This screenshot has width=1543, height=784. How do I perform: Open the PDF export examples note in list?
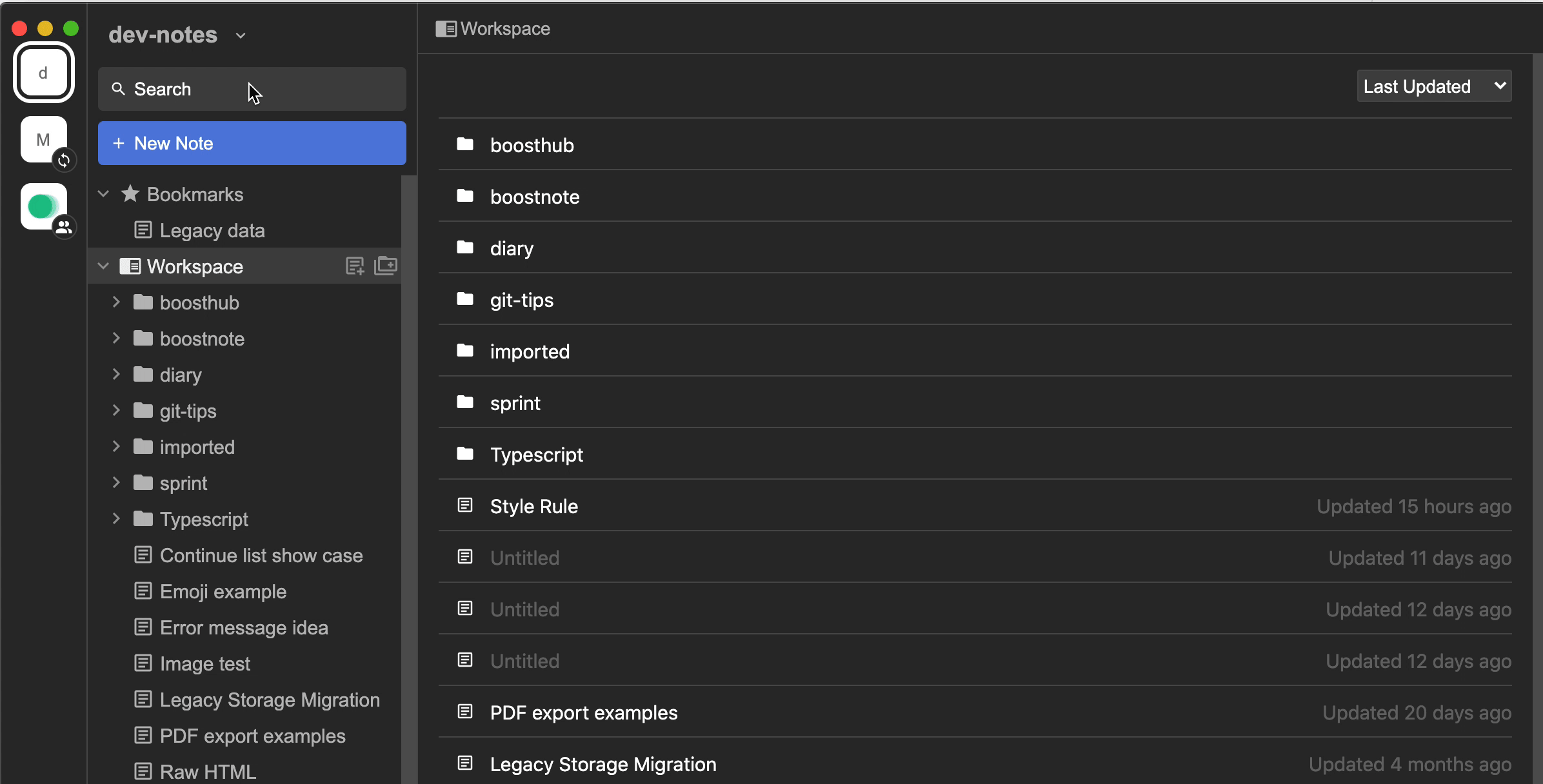pos(583,712)
